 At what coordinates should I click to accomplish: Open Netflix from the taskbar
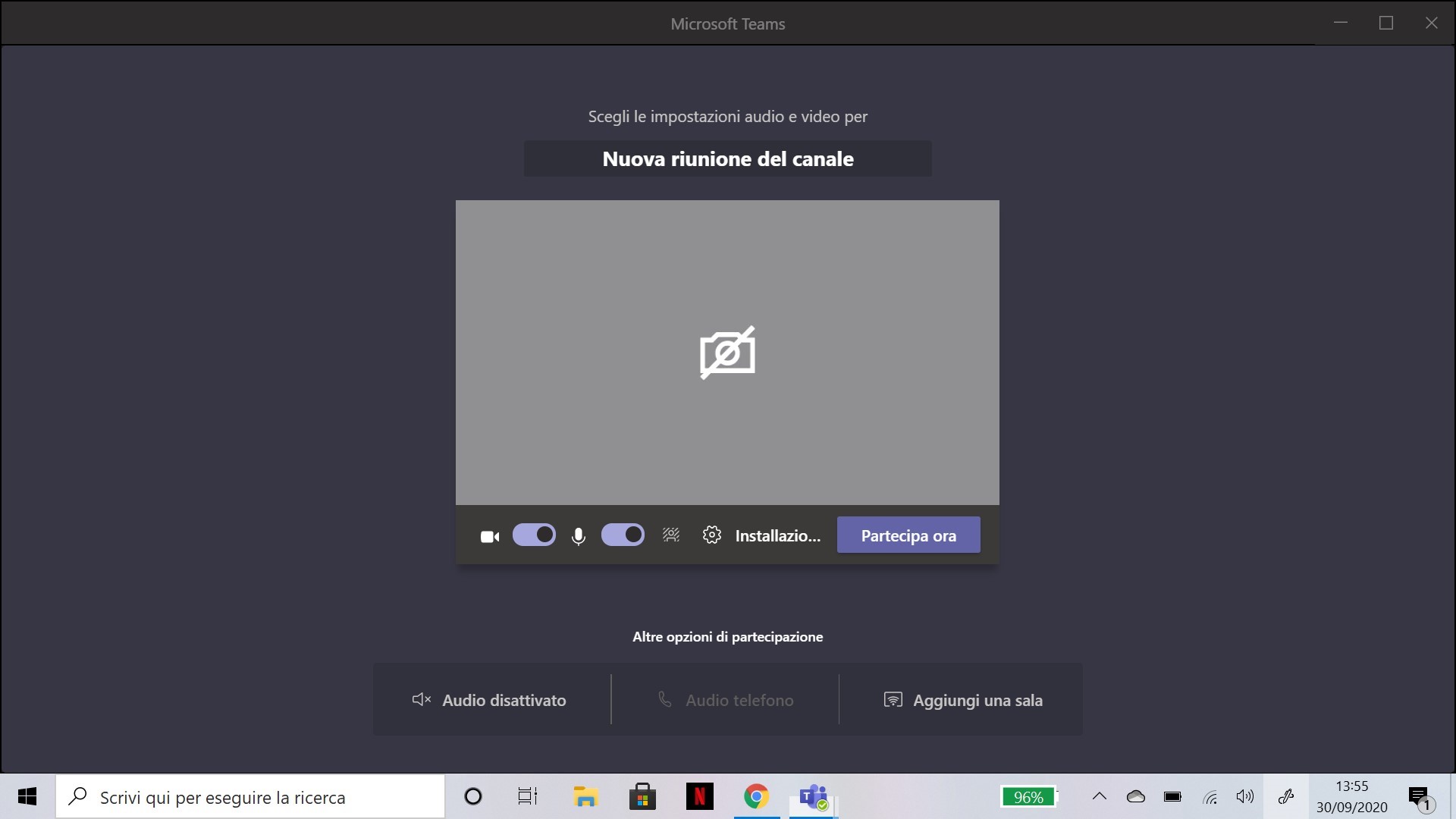point(699,796)
